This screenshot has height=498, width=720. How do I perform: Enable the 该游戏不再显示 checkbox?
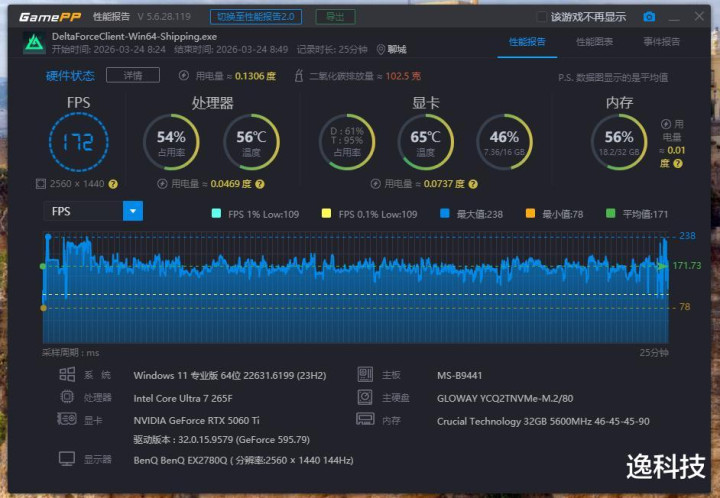(x=542, y=17)
